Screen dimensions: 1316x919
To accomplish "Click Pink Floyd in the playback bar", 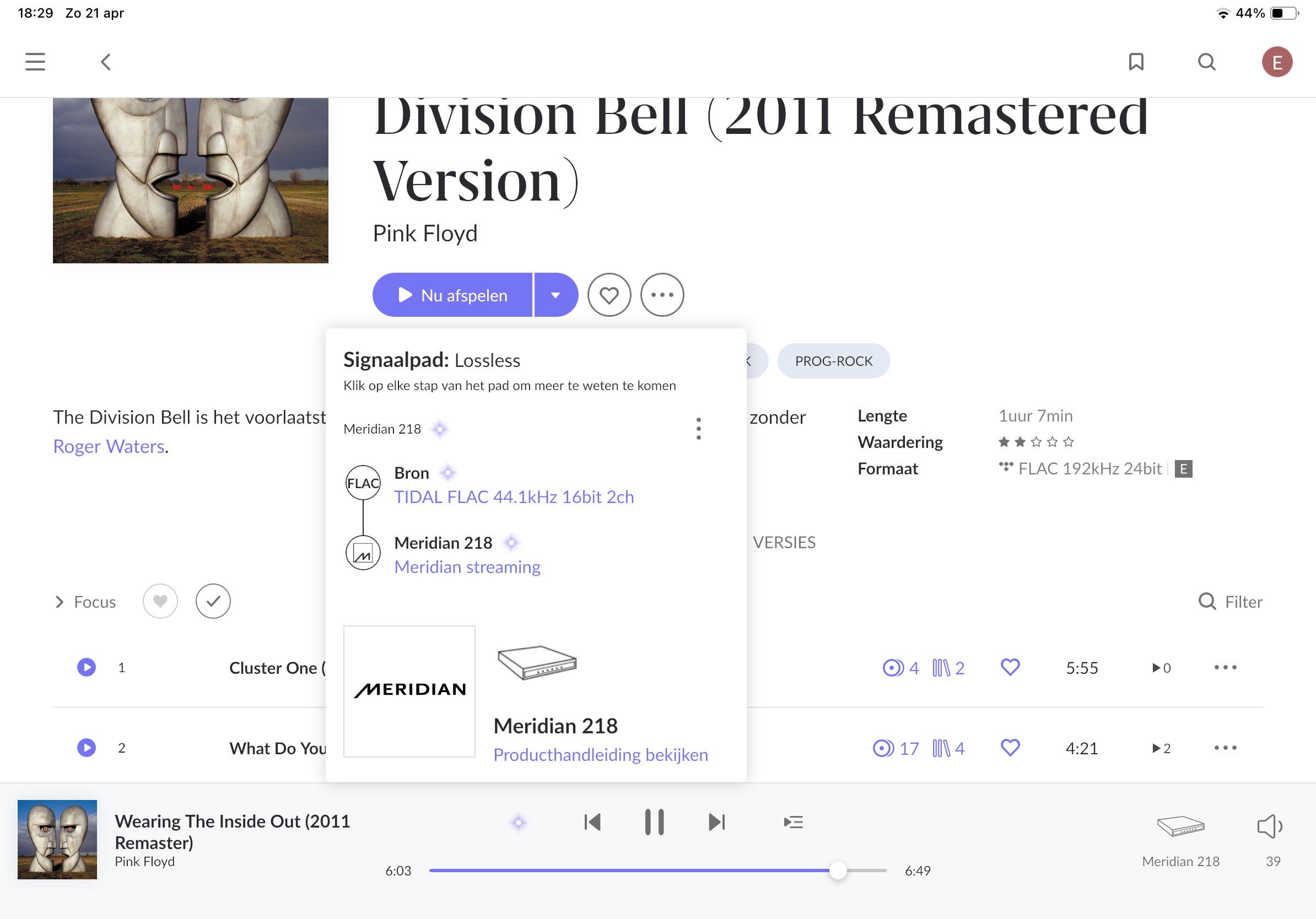I will coord(144,862).
